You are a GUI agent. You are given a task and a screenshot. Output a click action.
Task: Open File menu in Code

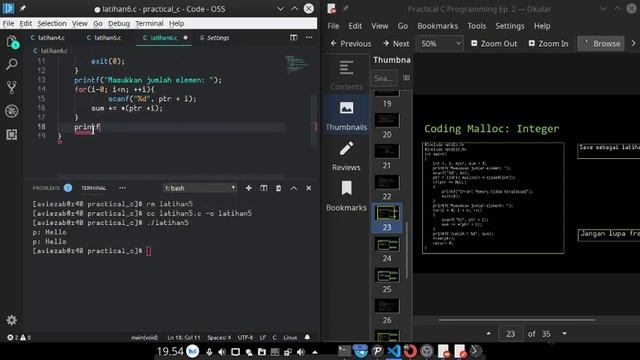coord(9,23)
